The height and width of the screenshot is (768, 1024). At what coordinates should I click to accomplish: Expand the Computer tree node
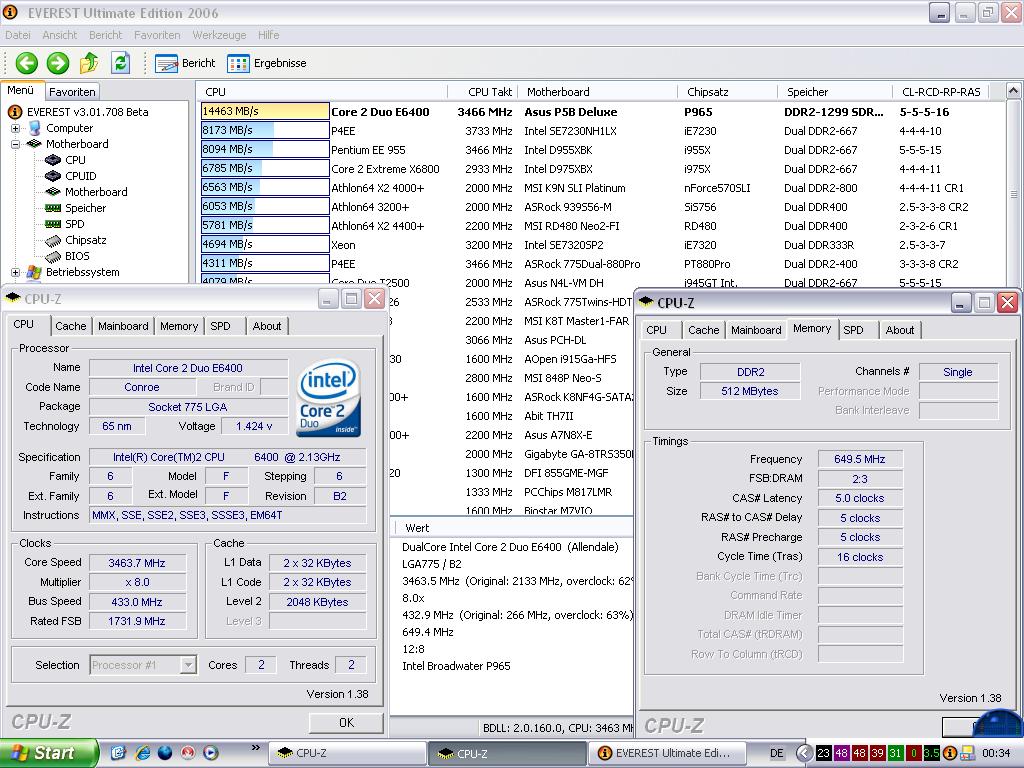[x=16, y=128]
